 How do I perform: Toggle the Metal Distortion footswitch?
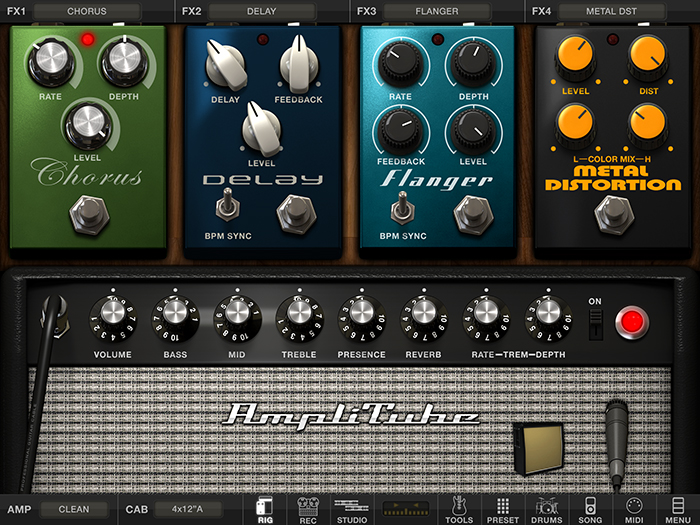(x=614, y=215)
